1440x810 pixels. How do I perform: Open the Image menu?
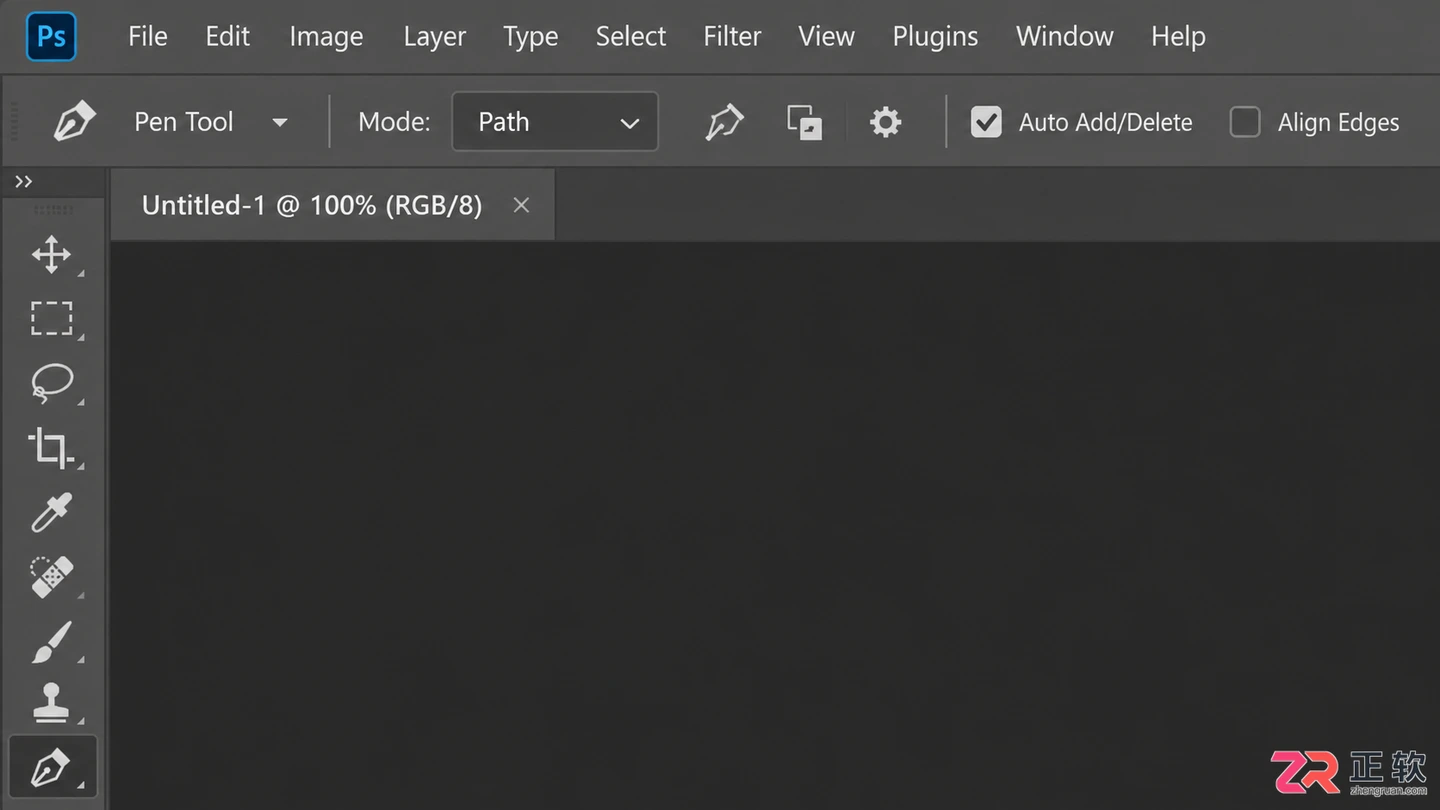pyautogui.click(x=326, y=37)
